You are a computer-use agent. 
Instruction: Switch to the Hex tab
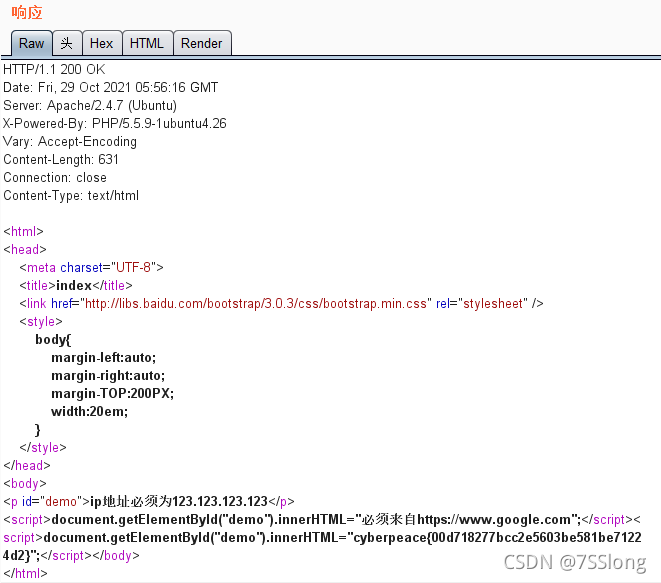click(x=102, y=43)
